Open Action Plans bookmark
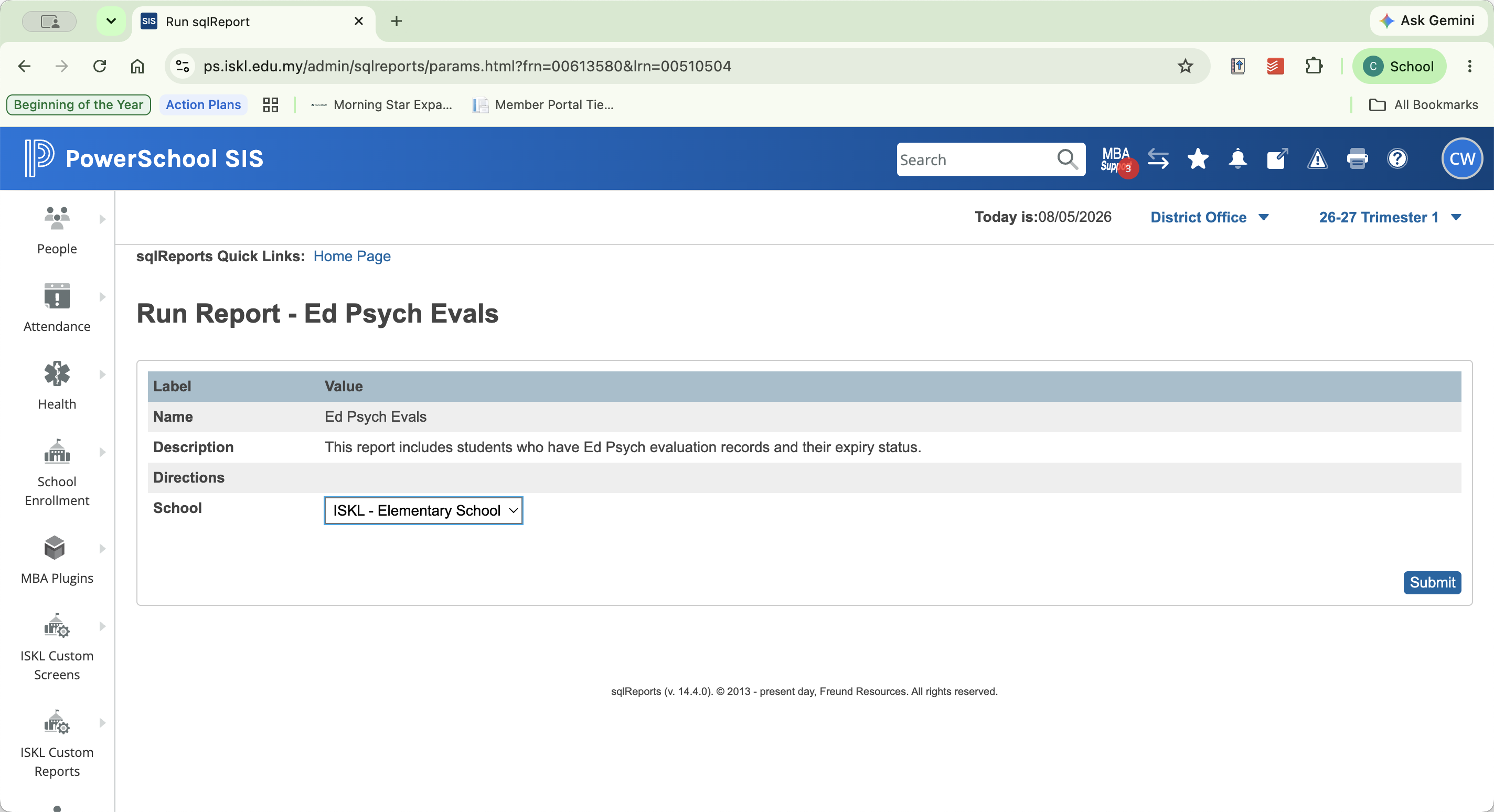The height and width of the screenshot is (812, 1494). click(203, 105)
